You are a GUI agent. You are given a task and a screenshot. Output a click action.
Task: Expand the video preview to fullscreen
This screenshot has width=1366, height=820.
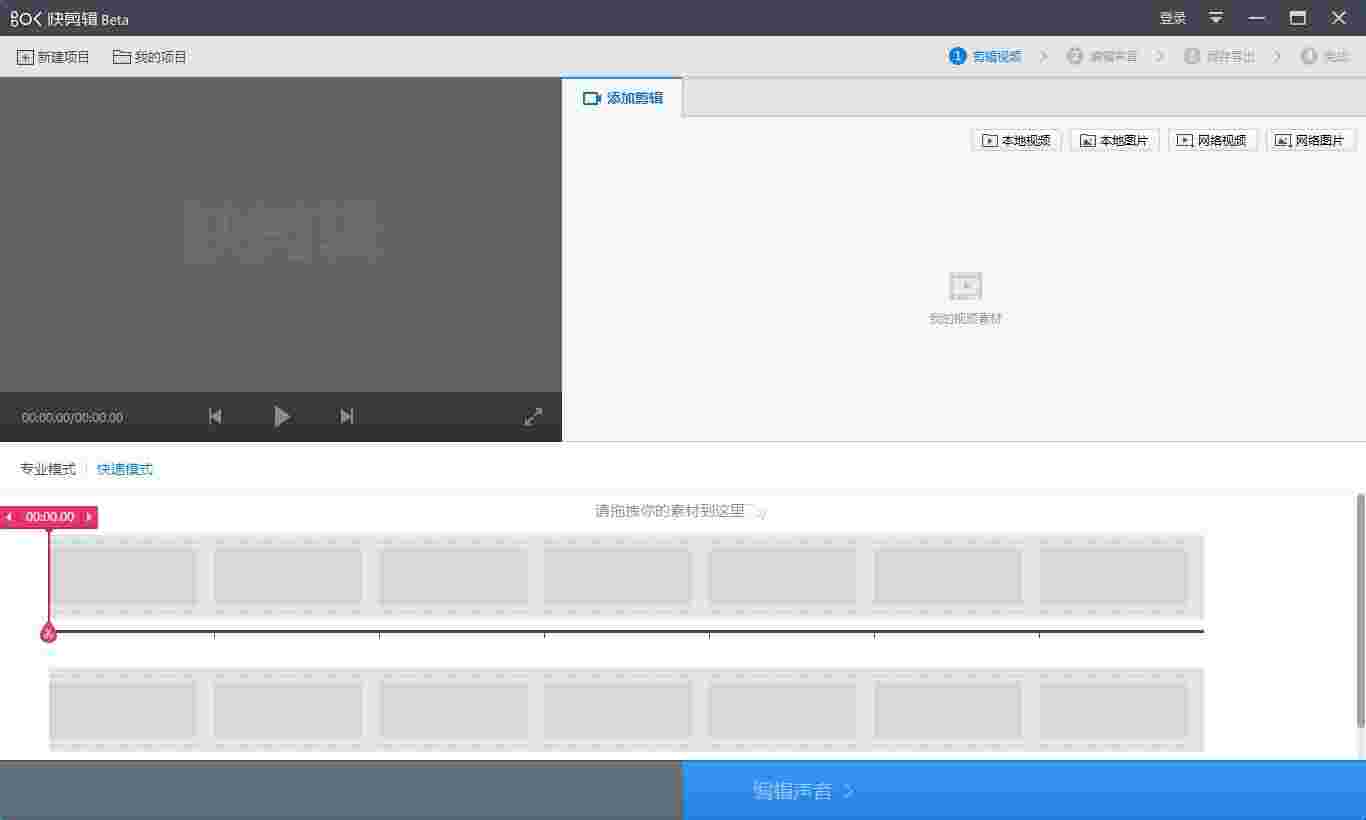click(533, 416)
